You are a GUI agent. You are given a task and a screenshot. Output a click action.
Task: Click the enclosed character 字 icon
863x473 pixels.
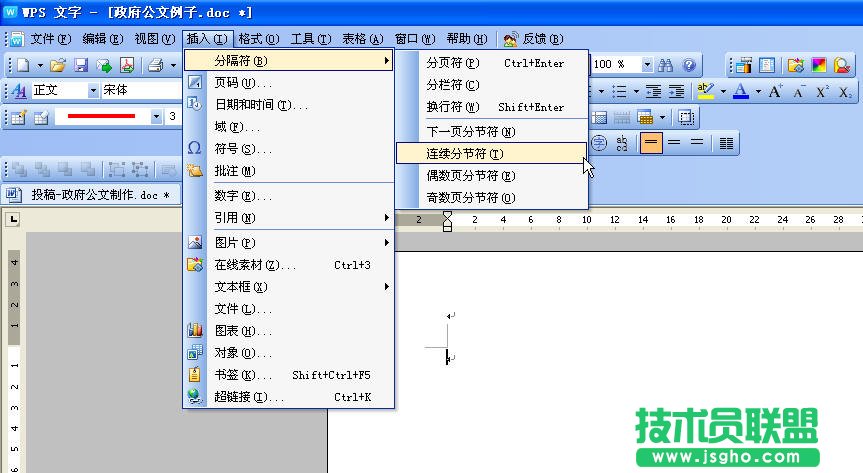tap(598, 143)
